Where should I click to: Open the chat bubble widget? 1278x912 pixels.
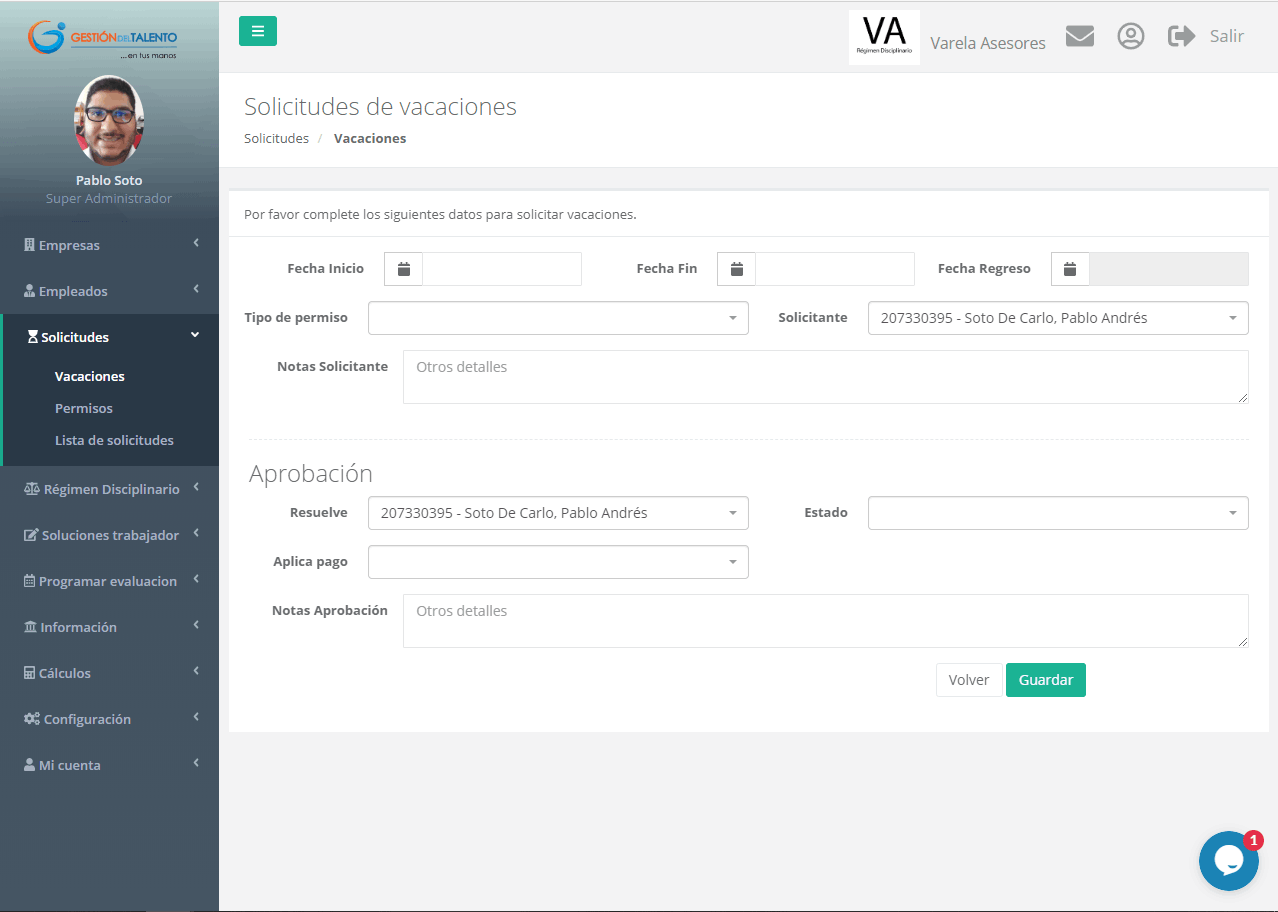[1228, 861]
